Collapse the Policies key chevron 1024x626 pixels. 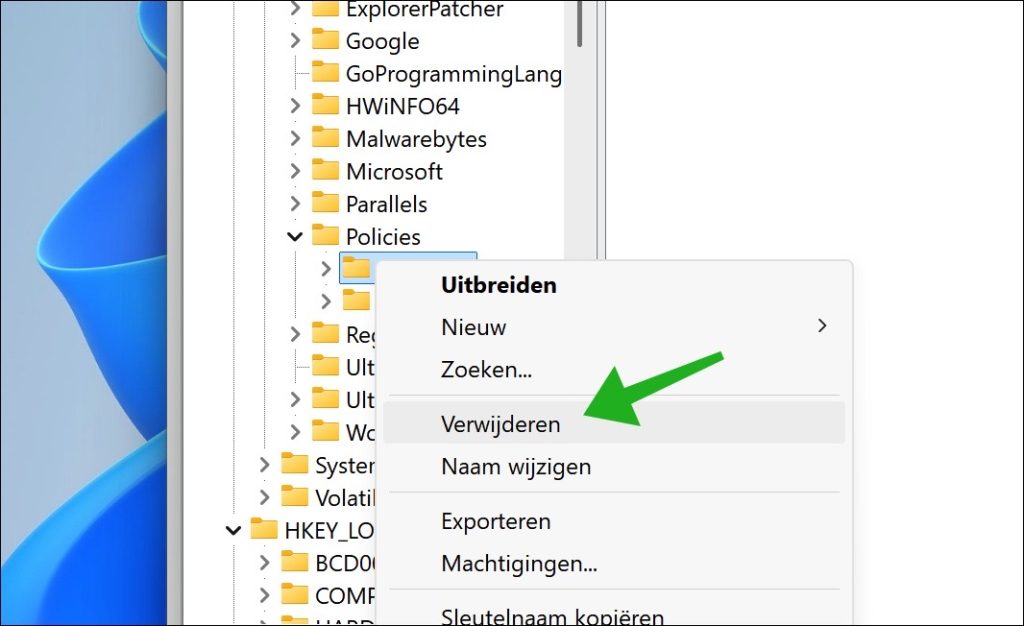point(293,236)
